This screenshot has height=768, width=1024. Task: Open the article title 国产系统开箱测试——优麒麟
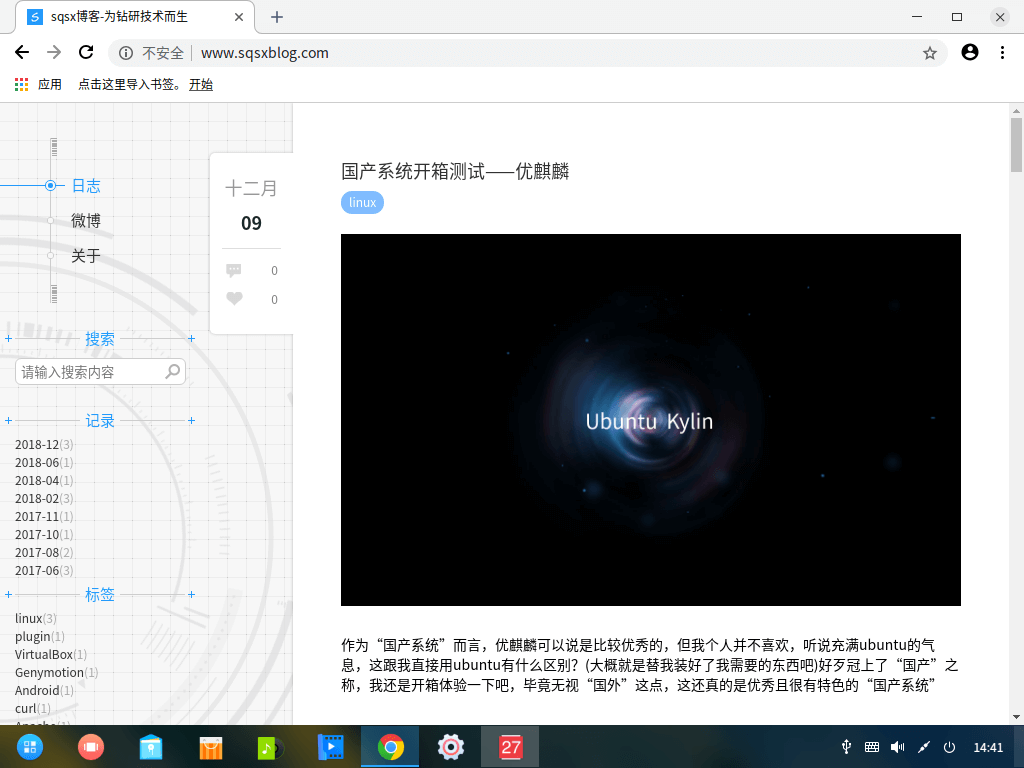(x=455, y=171)
